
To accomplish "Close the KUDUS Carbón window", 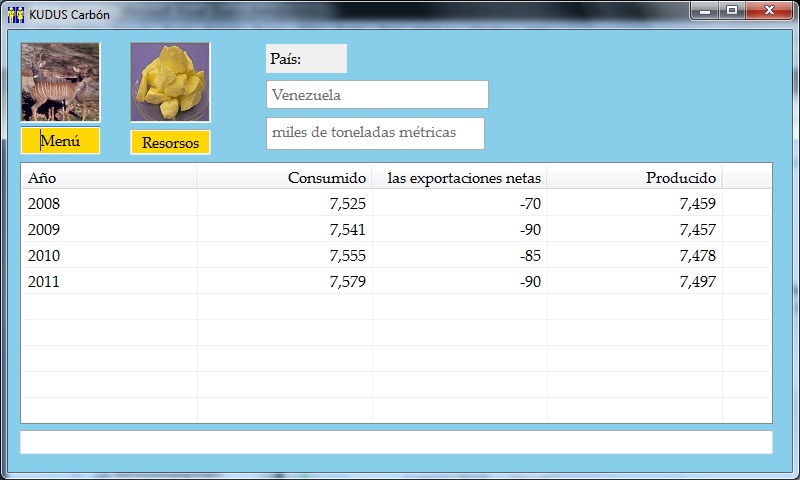I will click(x=769, y=11).
